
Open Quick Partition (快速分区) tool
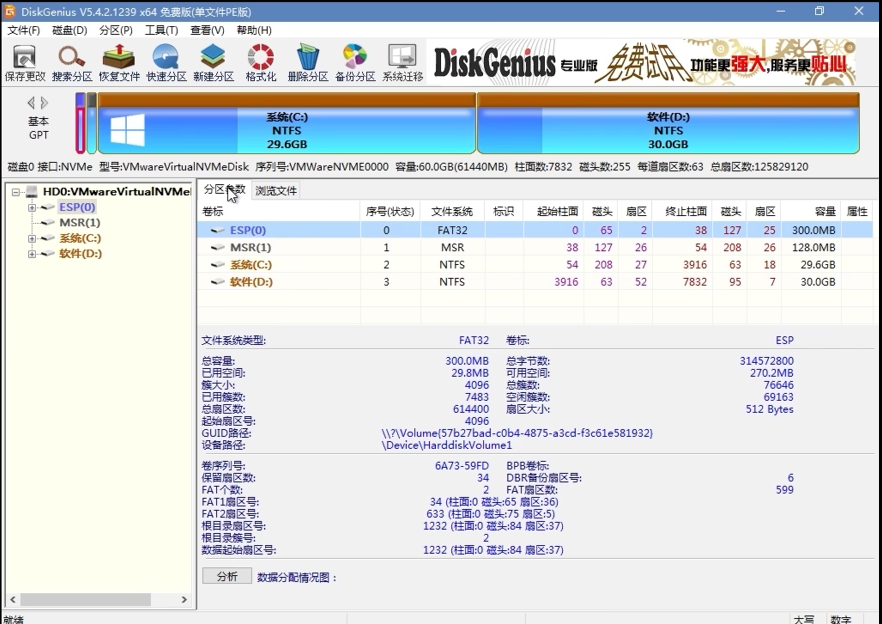click(x=166, y=62)
